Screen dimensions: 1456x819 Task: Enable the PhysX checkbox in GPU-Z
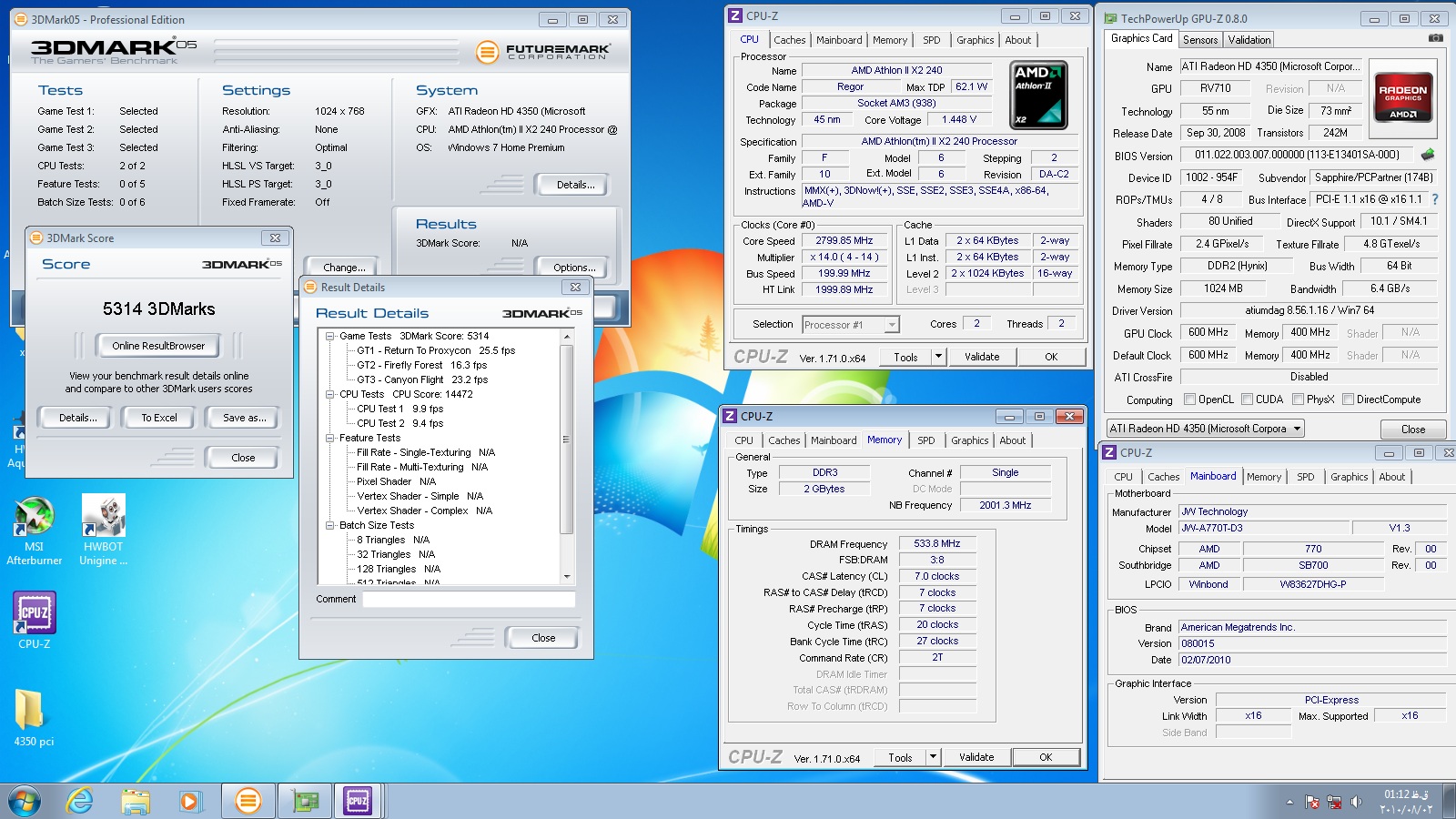(1298, 399)
